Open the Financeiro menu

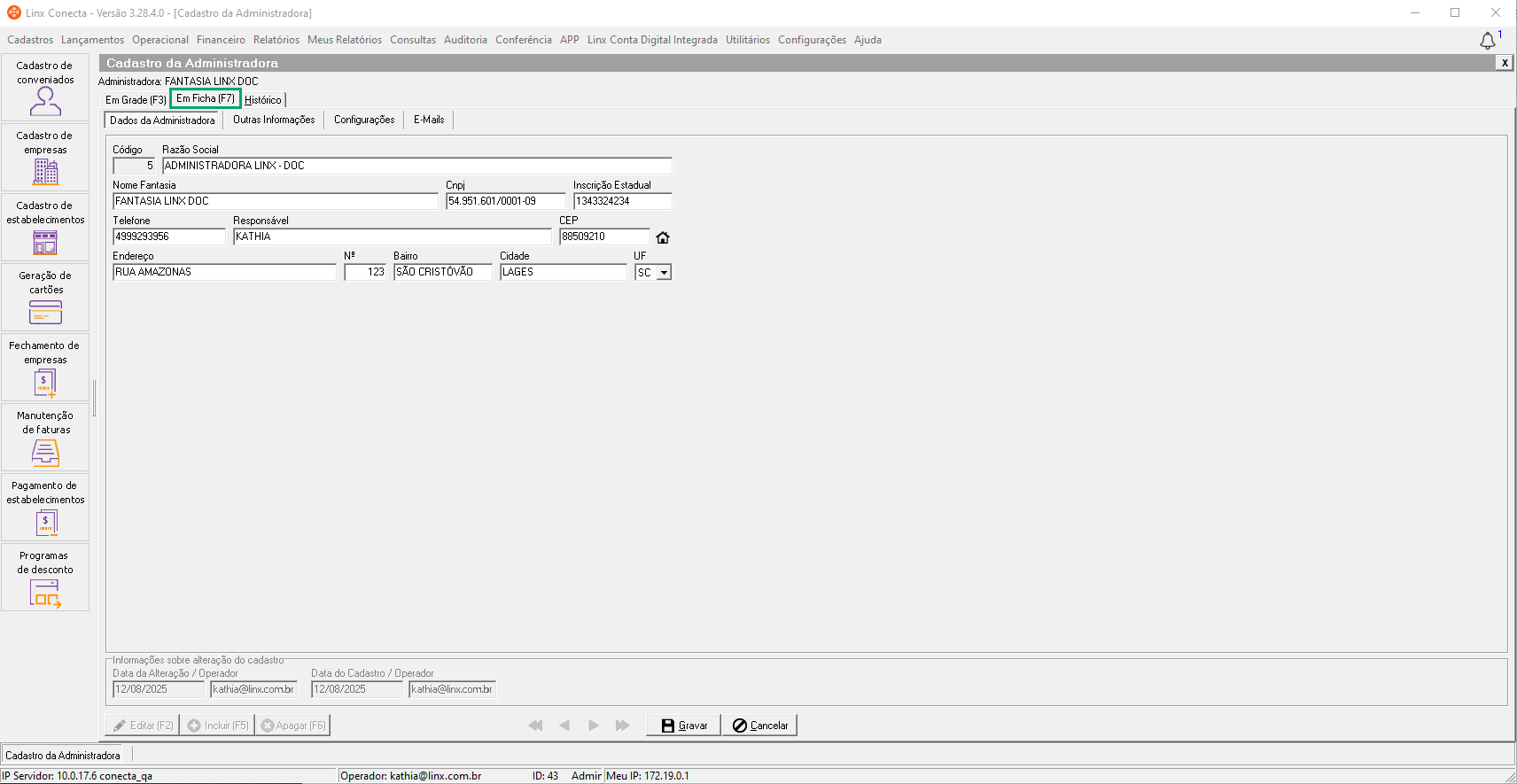coord(221,40)
